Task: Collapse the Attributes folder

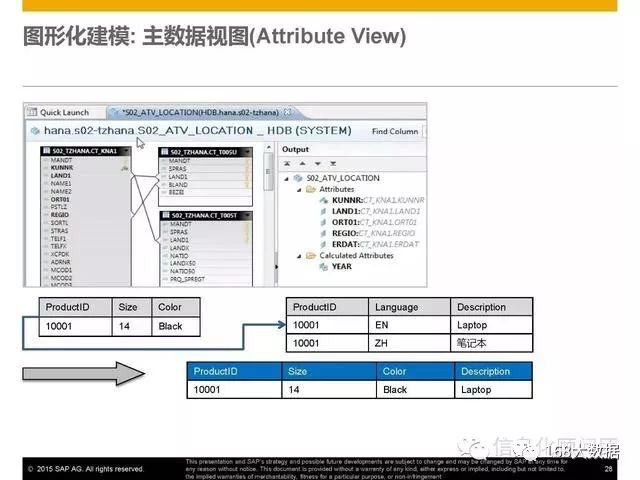Action: (x=299, y=189)
